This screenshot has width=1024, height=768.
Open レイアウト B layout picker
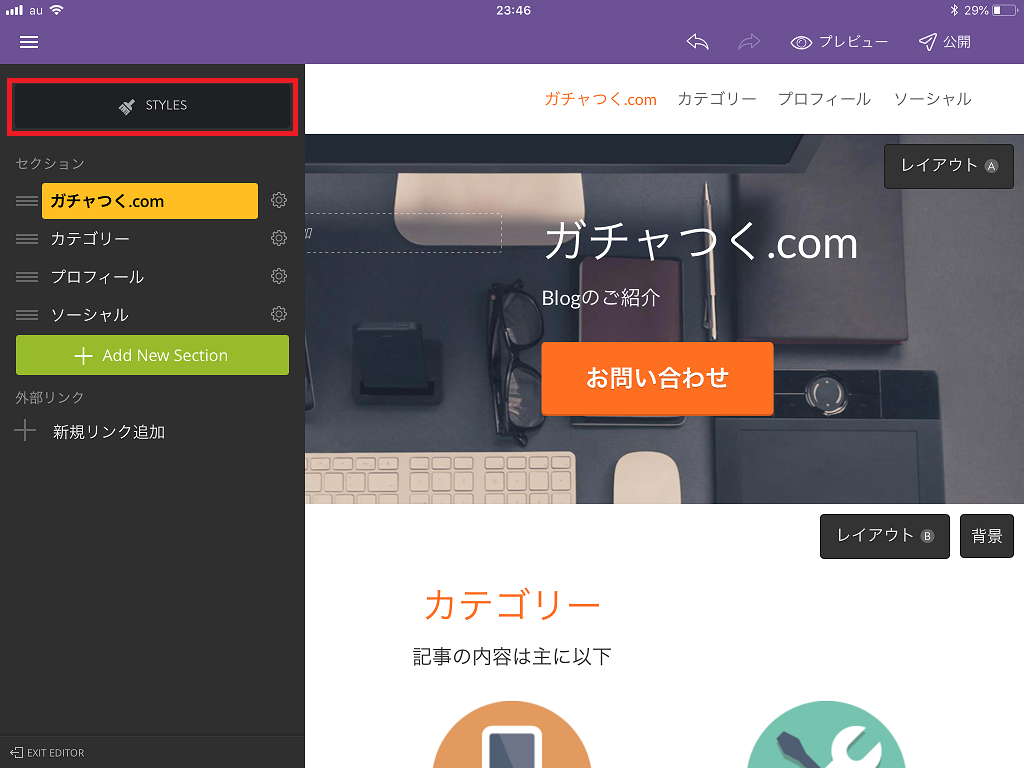(885, 536)
